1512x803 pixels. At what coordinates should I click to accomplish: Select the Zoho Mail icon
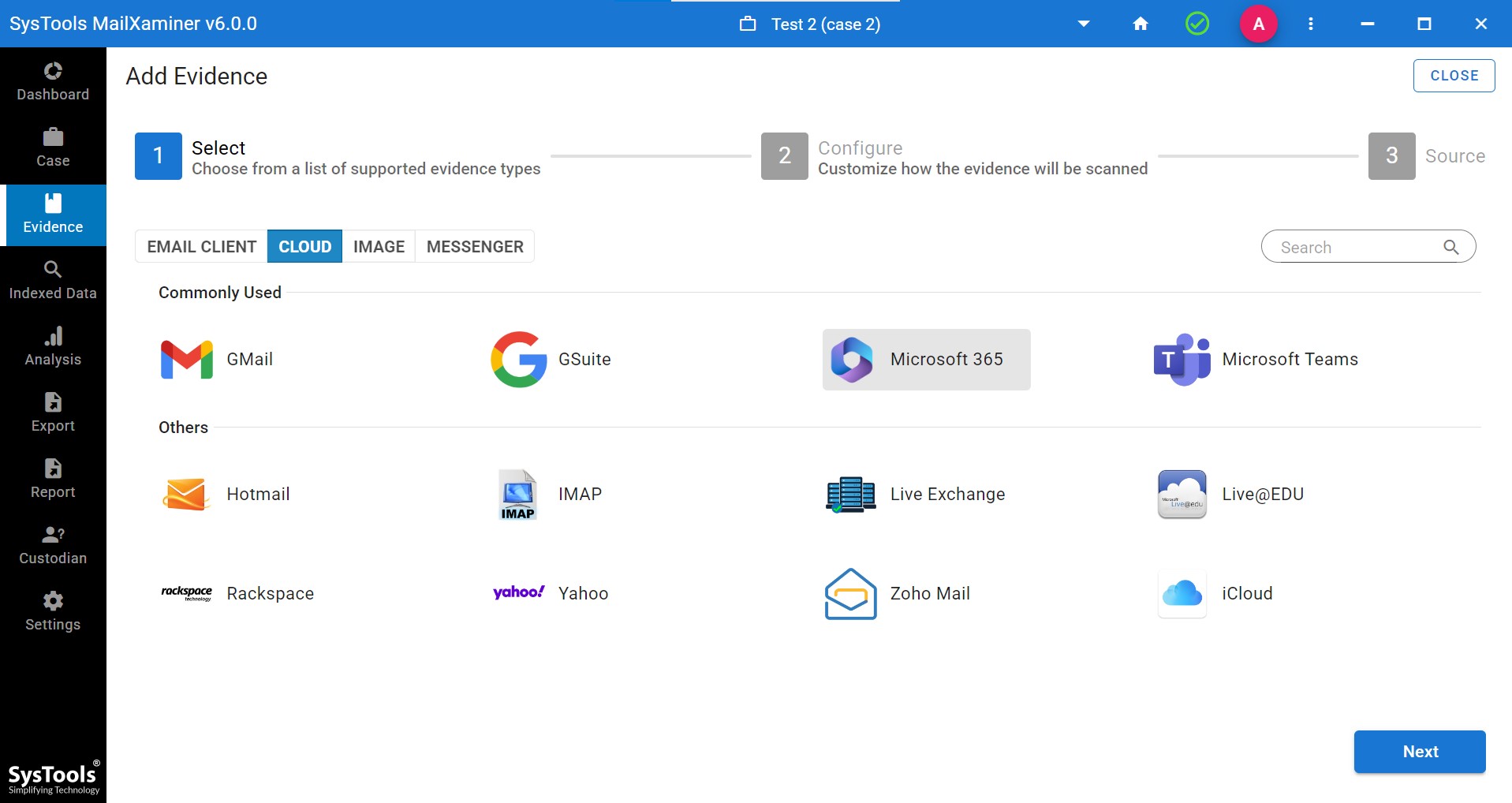[x=850, y=594]
